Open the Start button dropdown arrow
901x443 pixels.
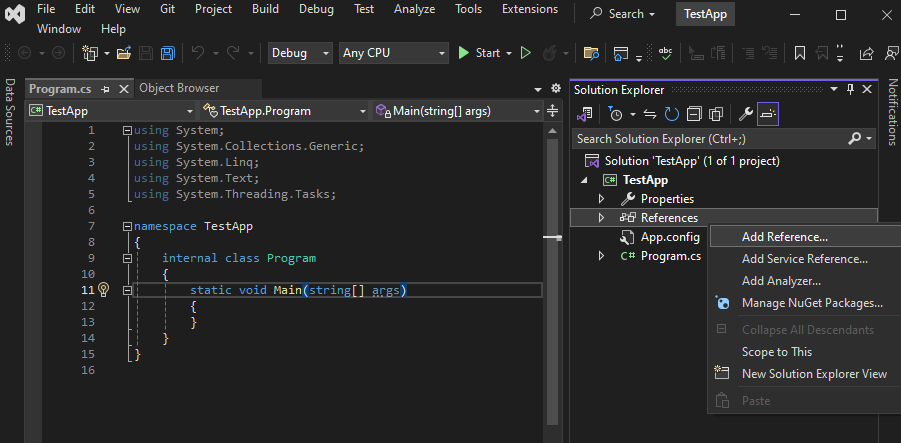coord(509,53)
